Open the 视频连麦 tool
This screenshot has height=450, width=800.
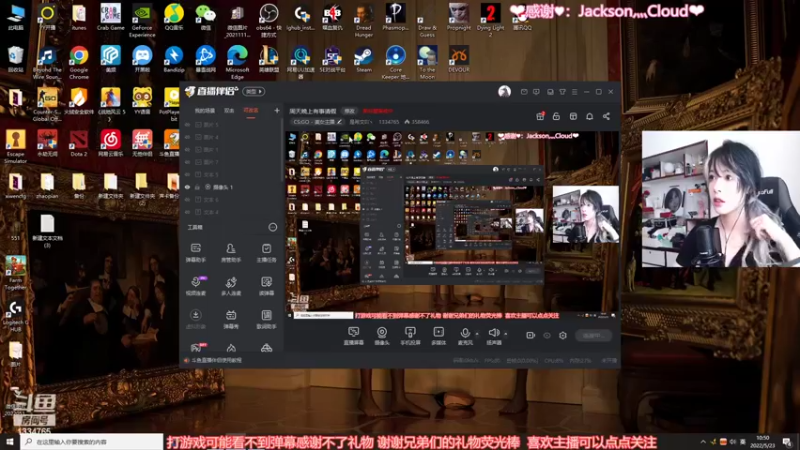(195, 286)
